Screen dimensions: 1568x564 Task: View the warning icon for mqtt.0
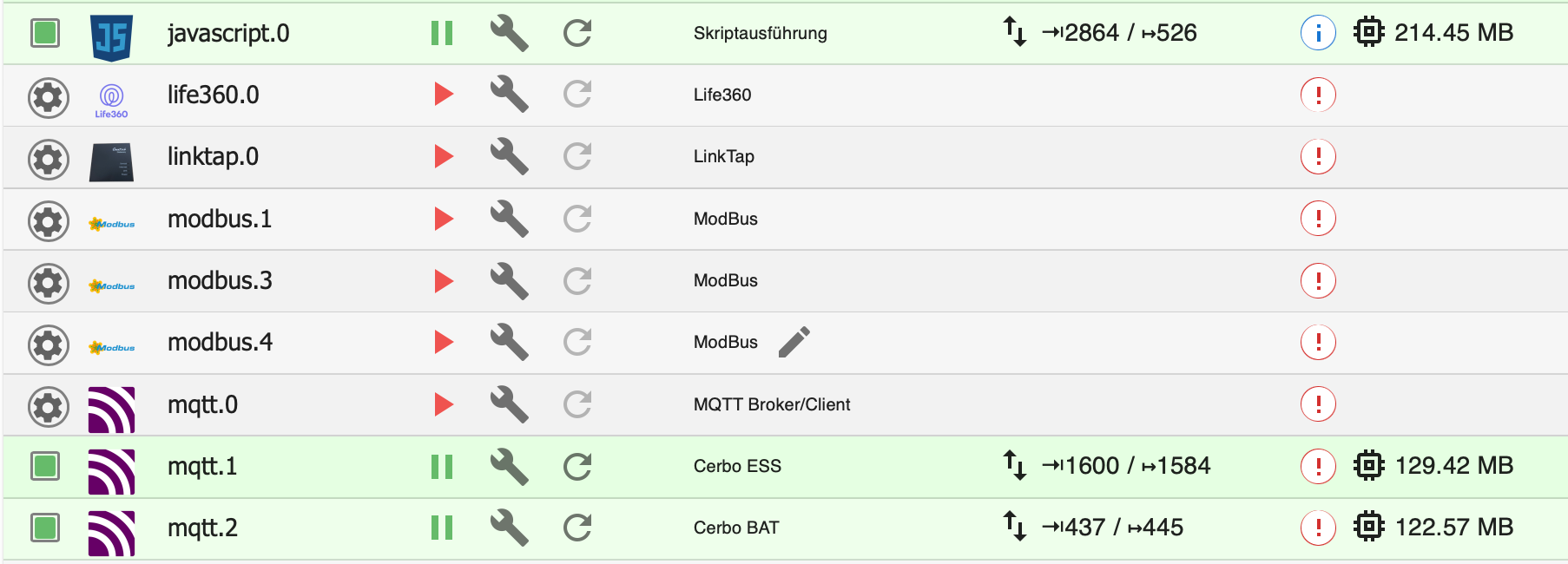1318,404
